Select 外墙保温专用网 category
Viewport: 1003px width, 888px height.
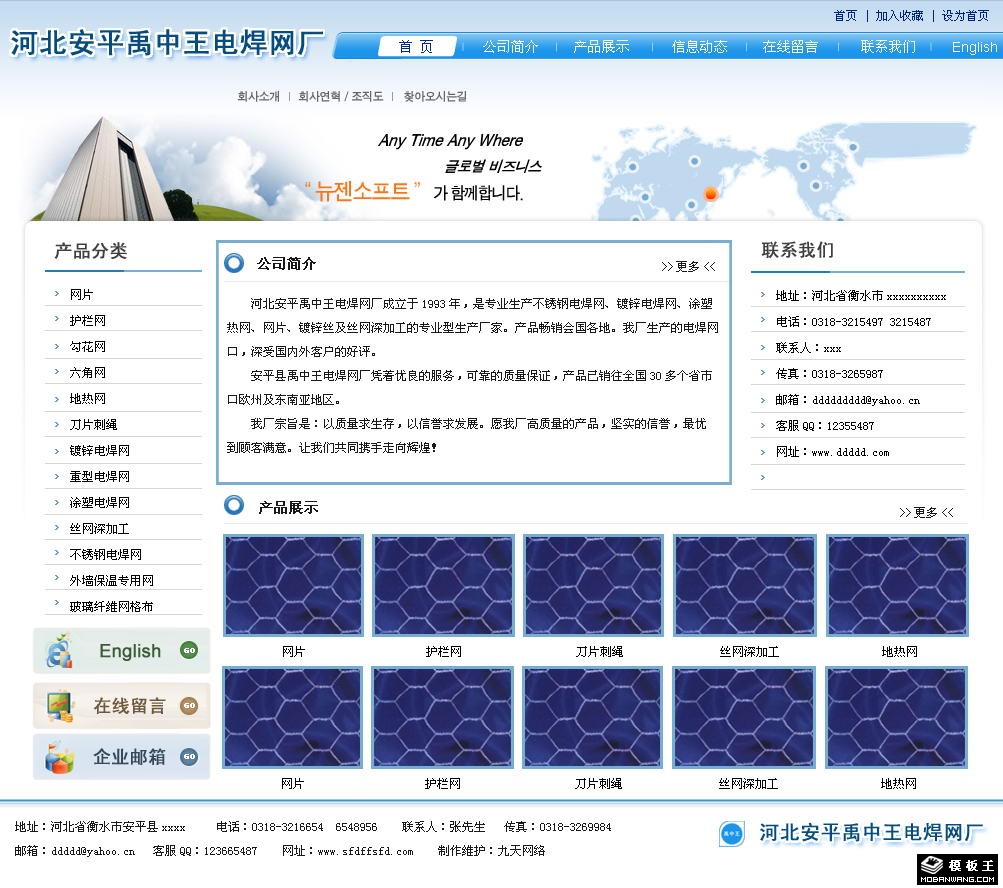(x=112, y=580)
